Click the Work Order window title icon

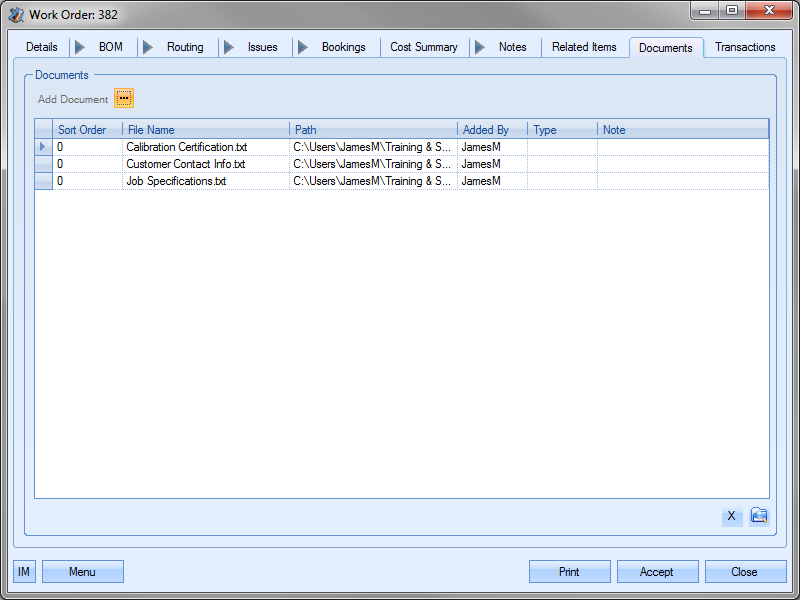tap(16, 15)
